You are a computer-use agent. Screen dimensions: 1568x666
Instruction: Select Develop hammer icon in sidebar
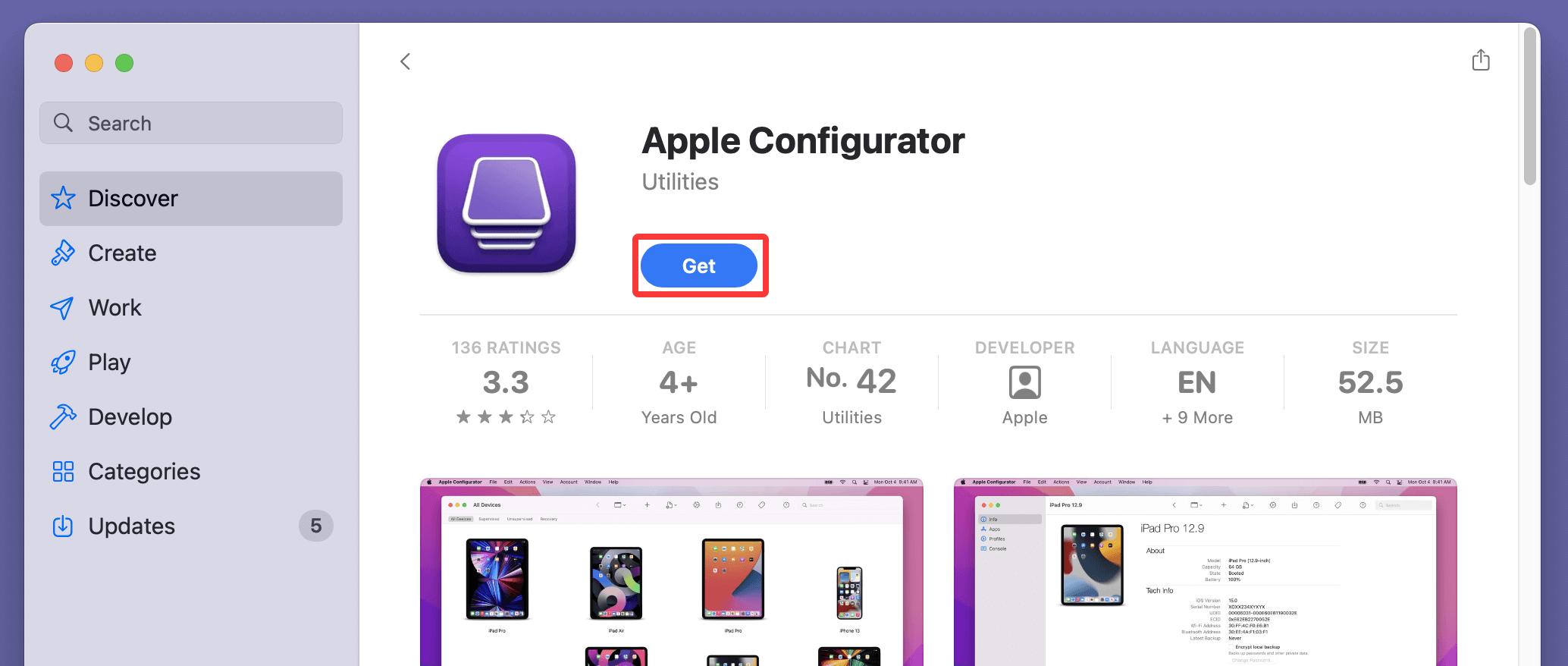click(x=62, y=417)
